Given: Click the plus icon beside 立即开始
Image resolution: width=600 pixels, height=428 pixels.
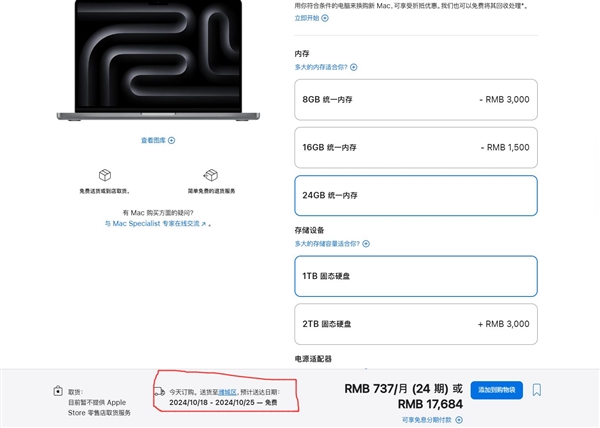Looking at the screenshot, I should point(330,18).
